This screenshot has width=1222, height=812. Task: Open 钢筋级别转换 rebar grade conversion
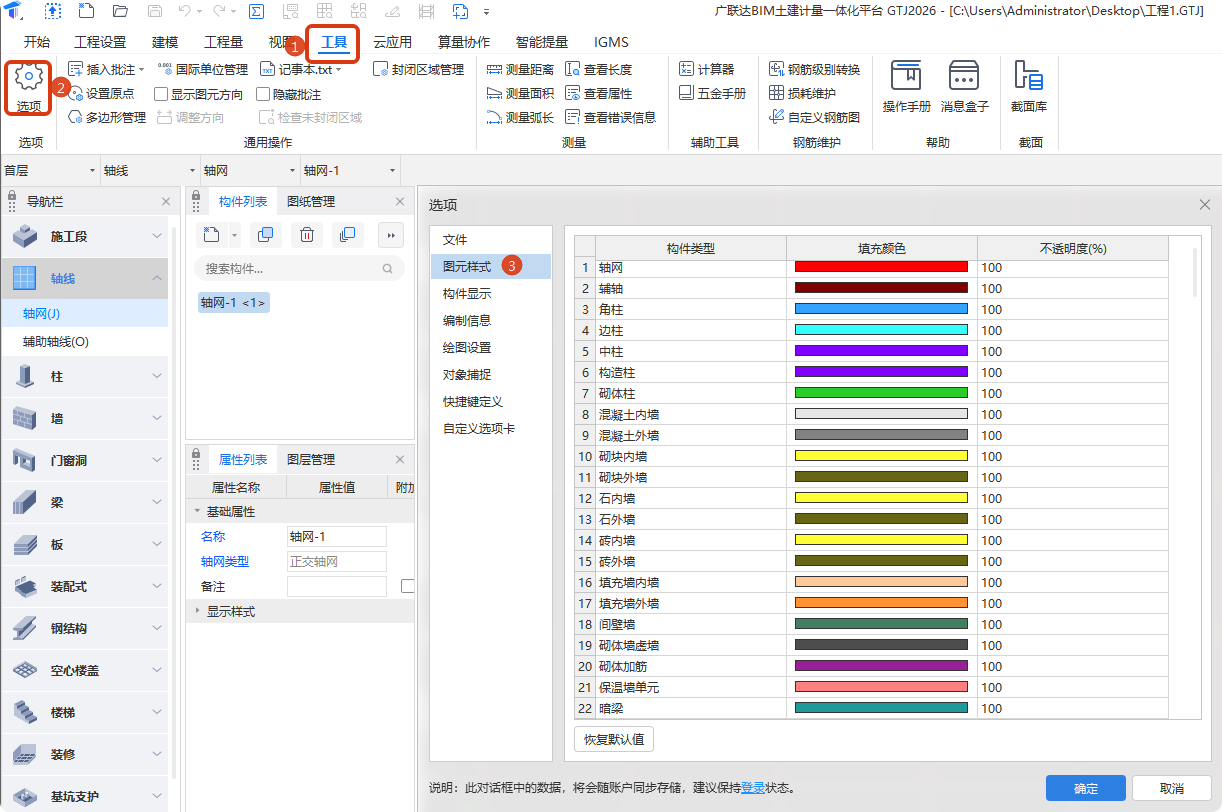tap(814, 69)
